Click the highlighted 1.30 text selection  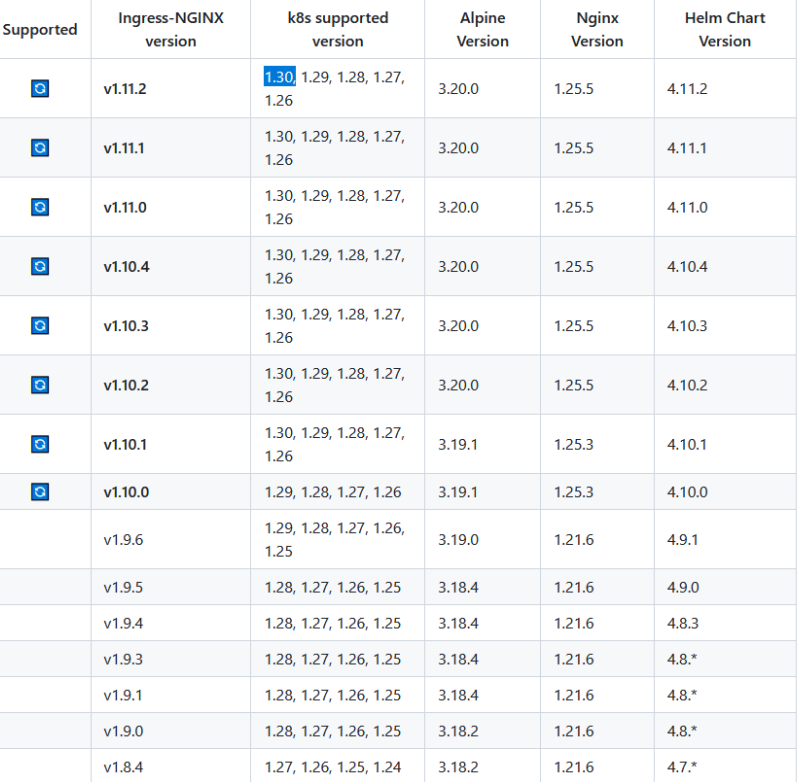(x=279, y=76)
